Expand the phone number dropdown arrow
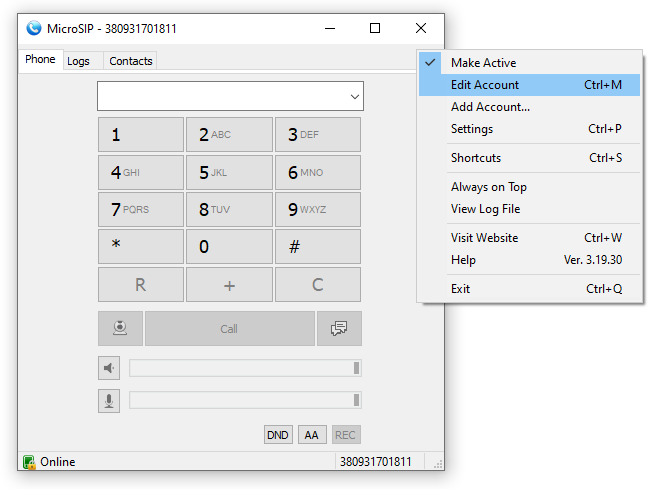 coord(354,97)
